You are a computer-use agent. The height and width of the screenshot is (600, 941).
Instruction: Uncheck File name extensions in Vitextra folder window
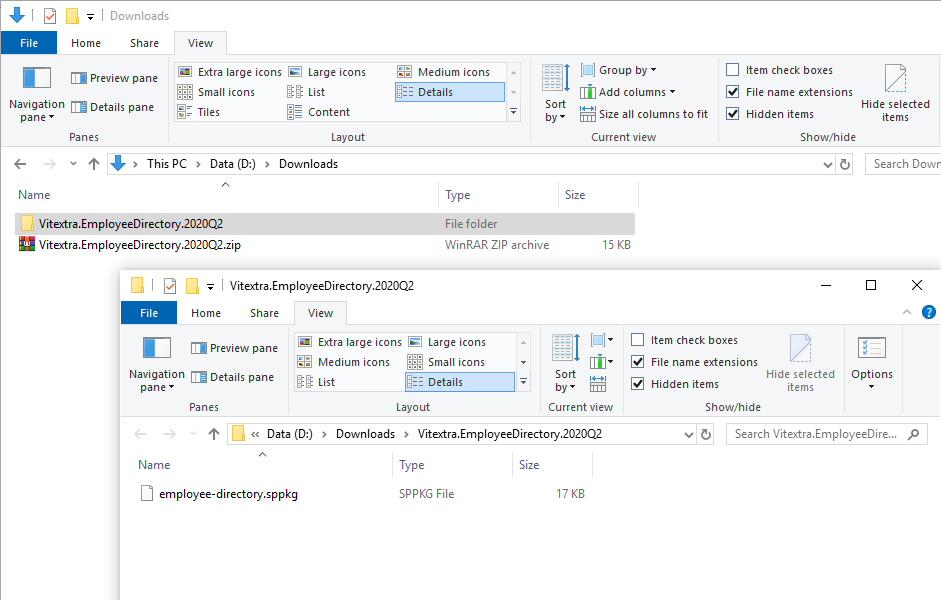click(x=637, y=362)
